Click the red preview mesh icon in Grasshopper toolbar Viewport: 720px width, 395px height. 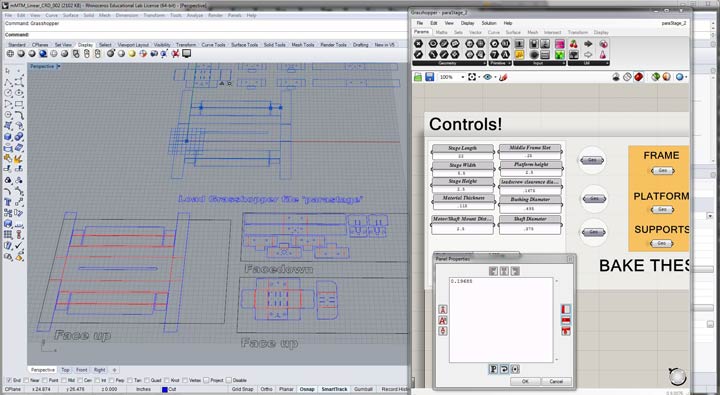click(x=639, y=77)
